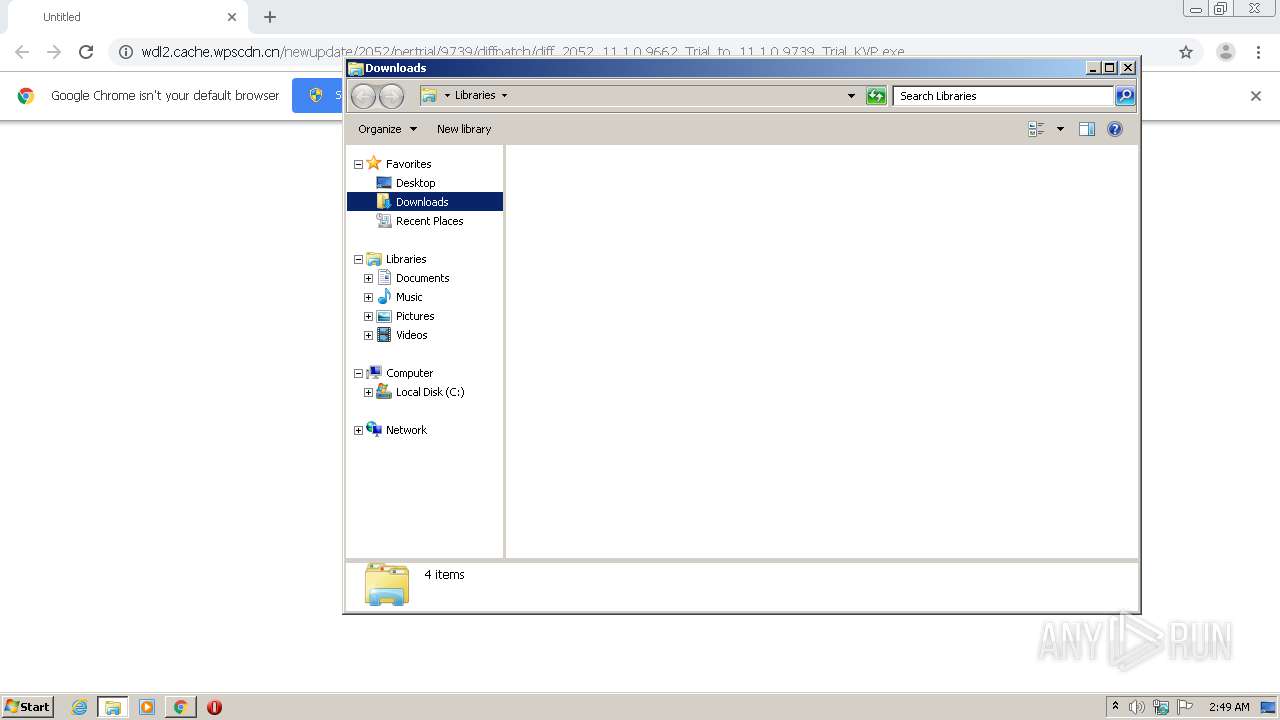The height and width of the screenshot is (720, 1280).
Task: Reload the Chrome page
Action: pos(86,52)
